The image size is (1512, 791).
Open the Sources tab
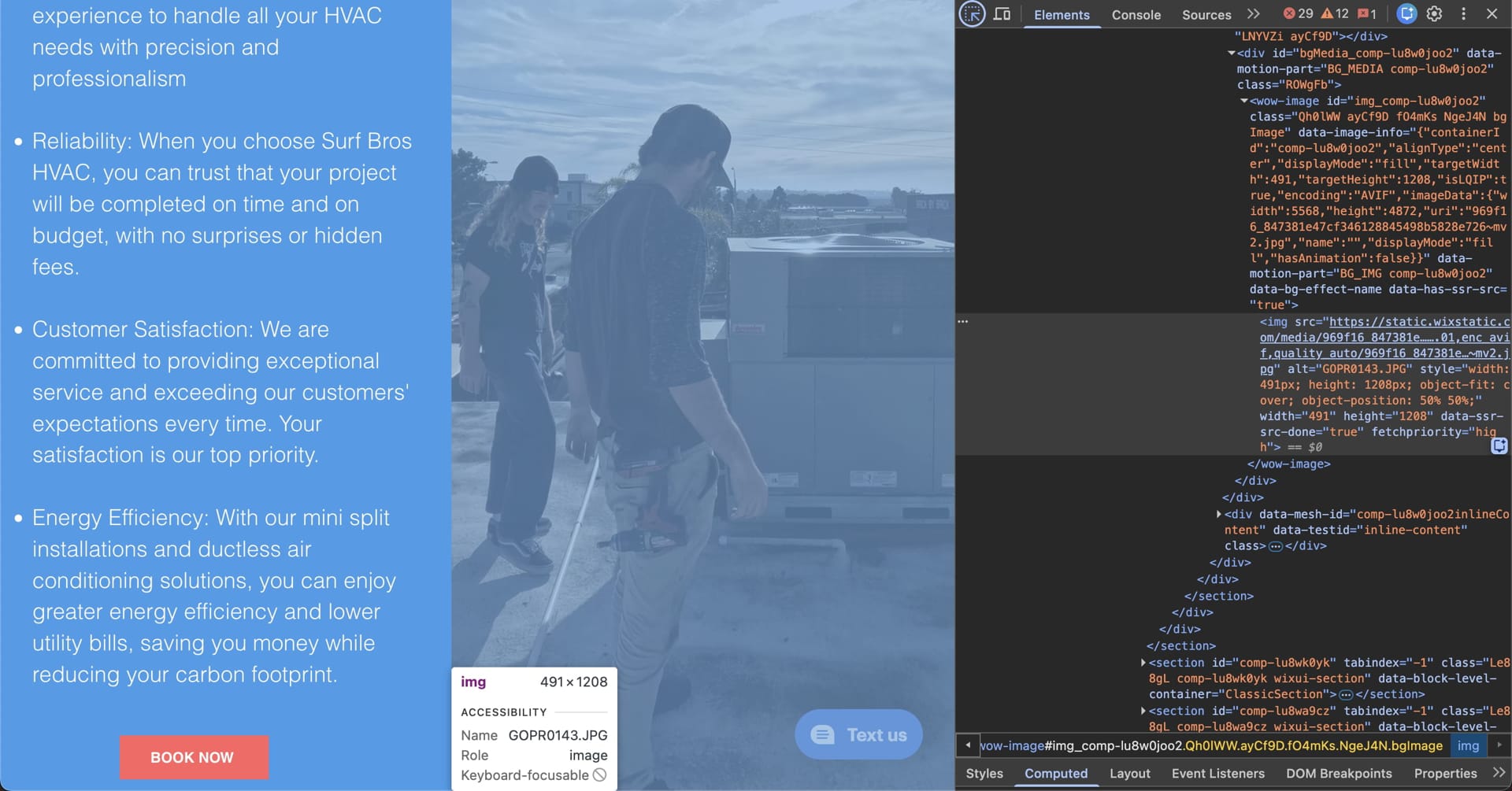tap(1206, 15)
